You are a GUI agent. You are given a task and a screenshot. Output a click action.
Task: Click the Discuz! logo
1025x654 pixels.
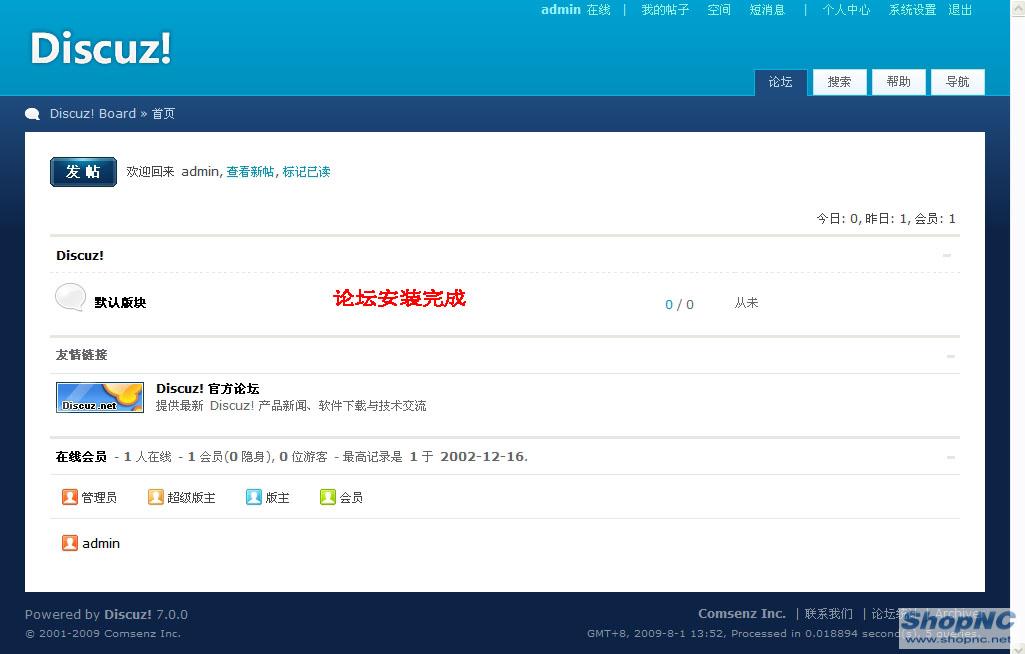pos(101,48)
